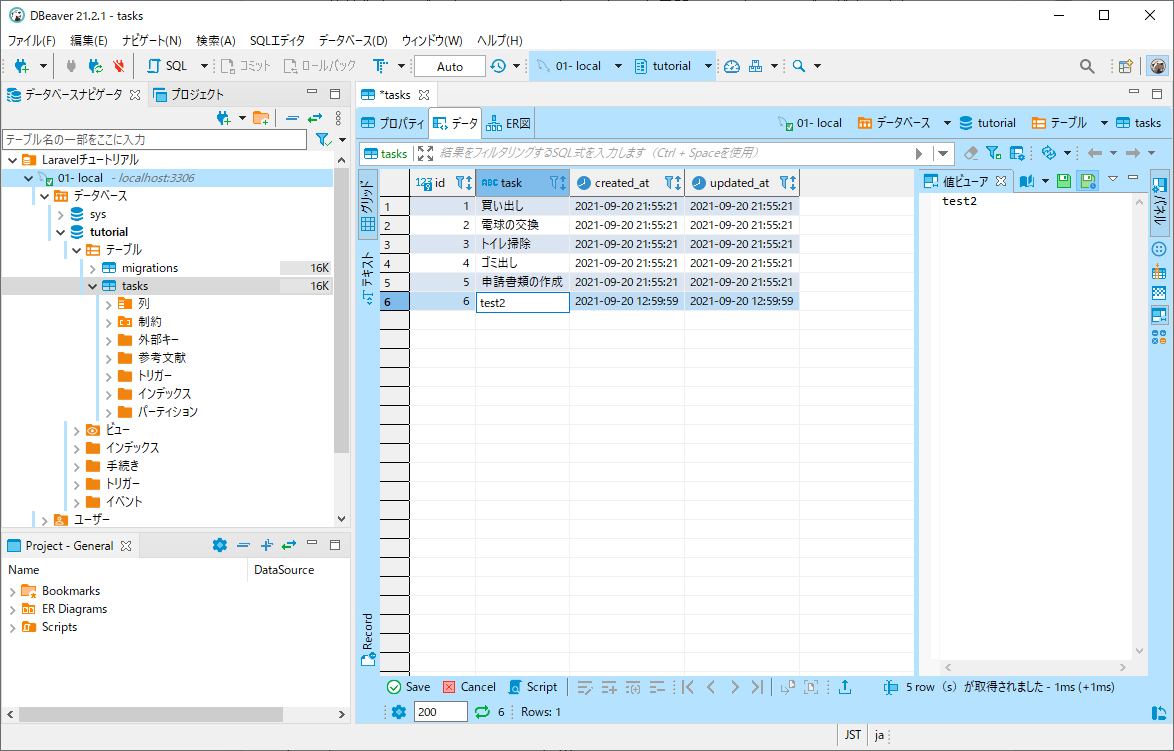
Task: Select the 申請書類の作成 cell
Action: 523,282
